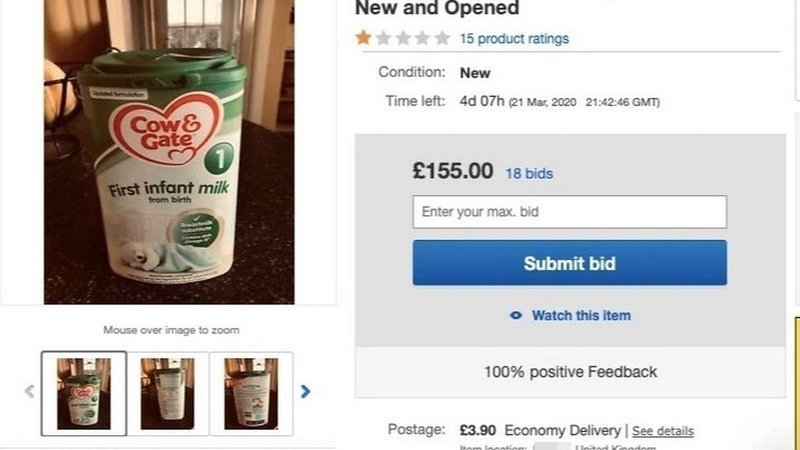Select the first product thumbnail
Viewport: 800px width, 450px height.
coord(84,393)
